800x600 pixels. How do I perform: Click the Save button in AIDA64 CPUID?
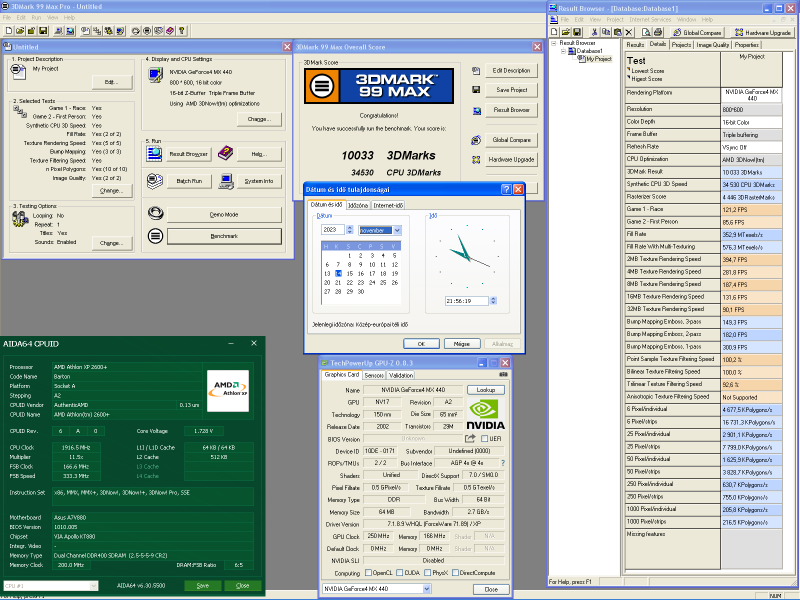(x=203, y=586)
